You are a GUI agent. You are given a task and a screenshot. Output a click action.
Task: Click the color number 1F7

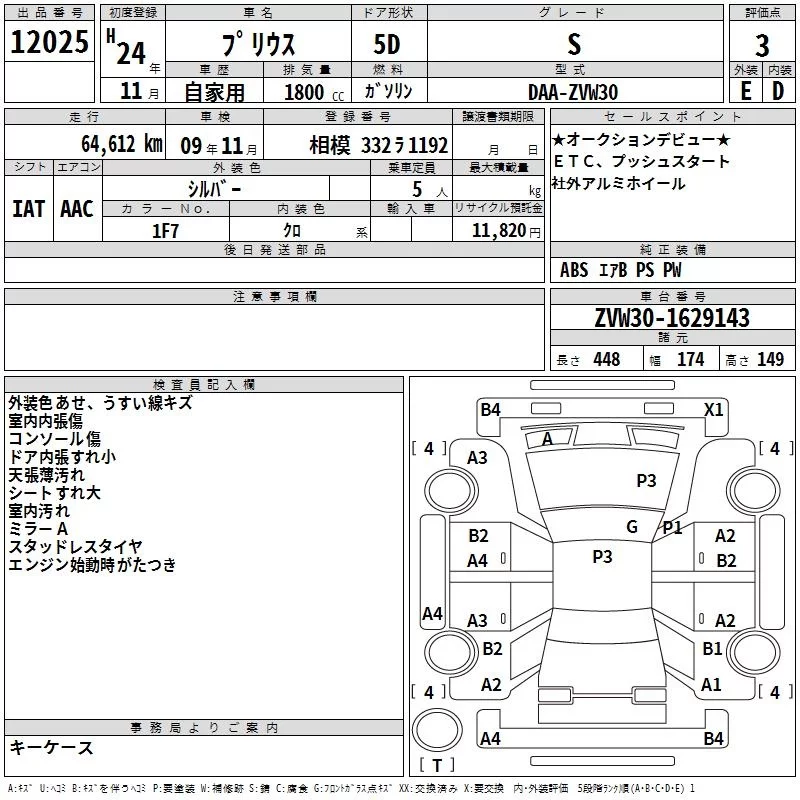pyautogui.click(x=165, y=230)
